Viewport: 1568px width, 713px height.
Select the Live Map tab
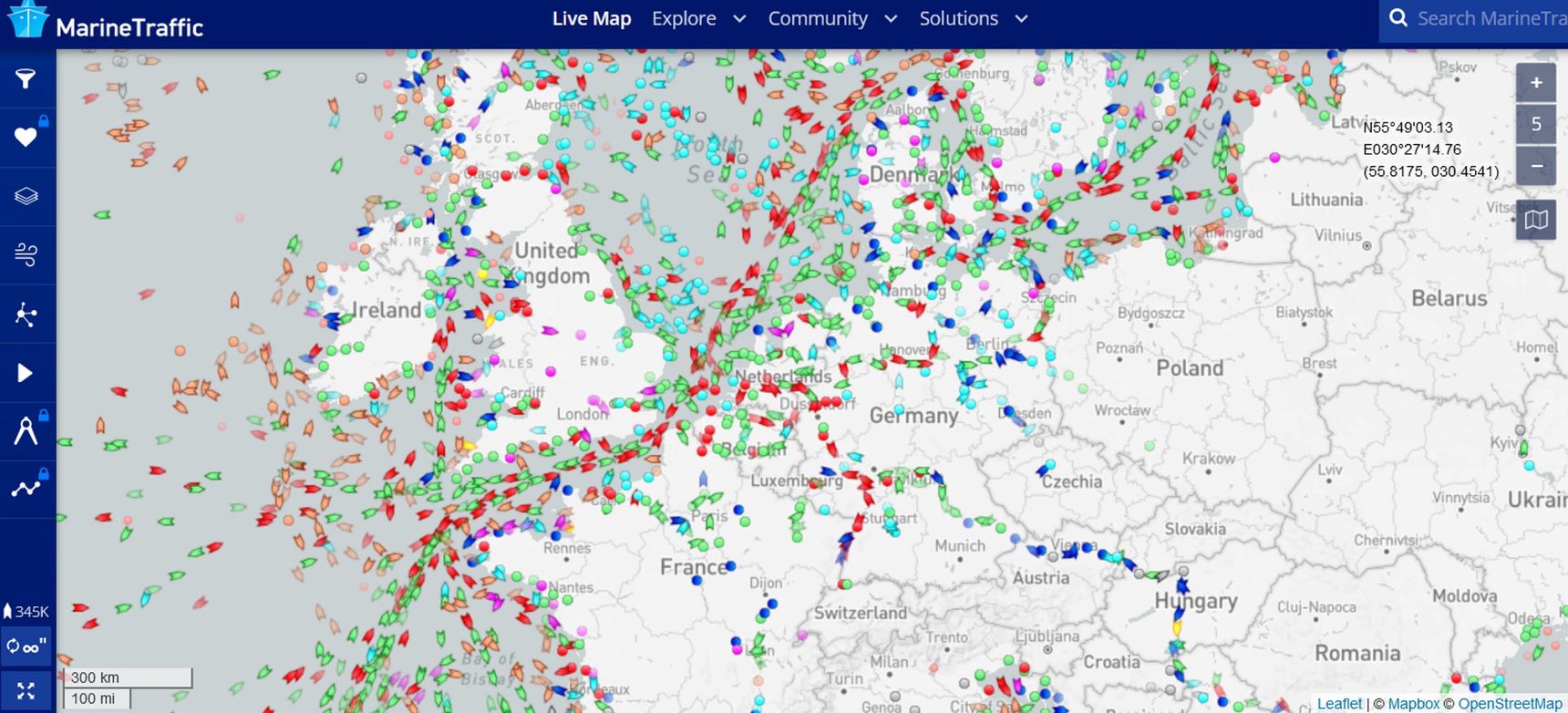coord(592,19)
